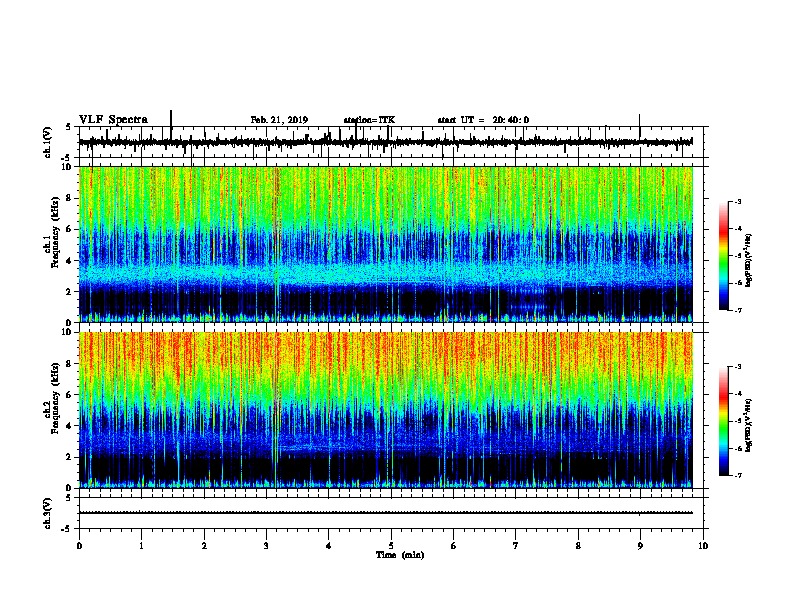This screenshot has height=612, width=792.
Task: Click the "start UT = 20:40:0" header text
Action: point(483,120)
